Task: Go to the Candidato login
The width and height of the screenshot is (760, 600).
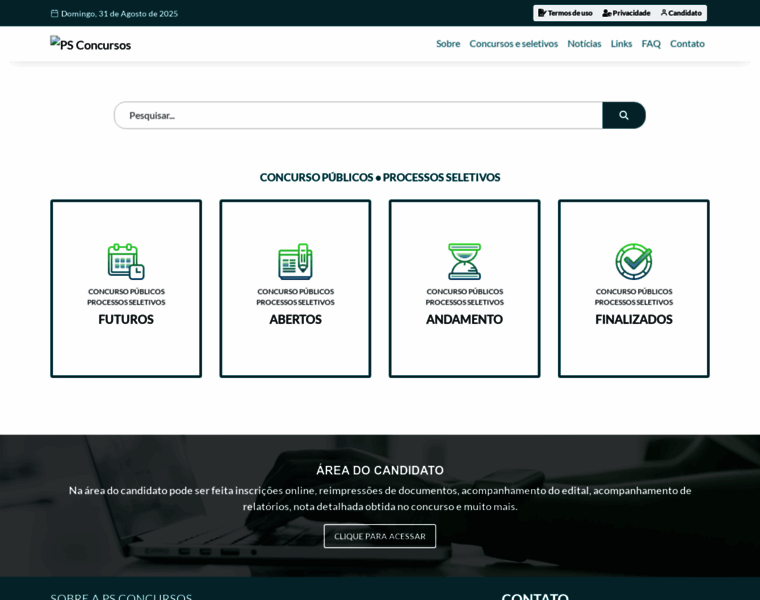Action: (681, 13)
